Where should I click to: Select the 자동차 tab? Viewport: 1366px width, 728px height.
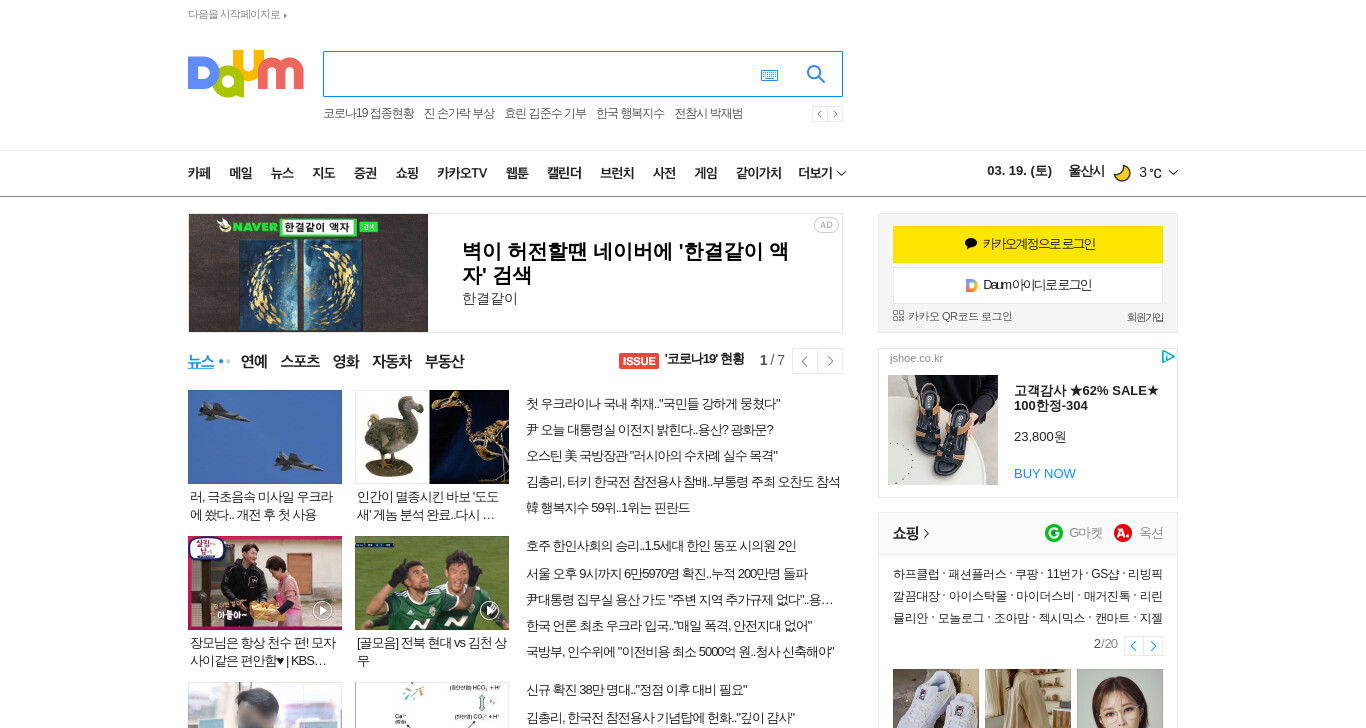point(392,361)
